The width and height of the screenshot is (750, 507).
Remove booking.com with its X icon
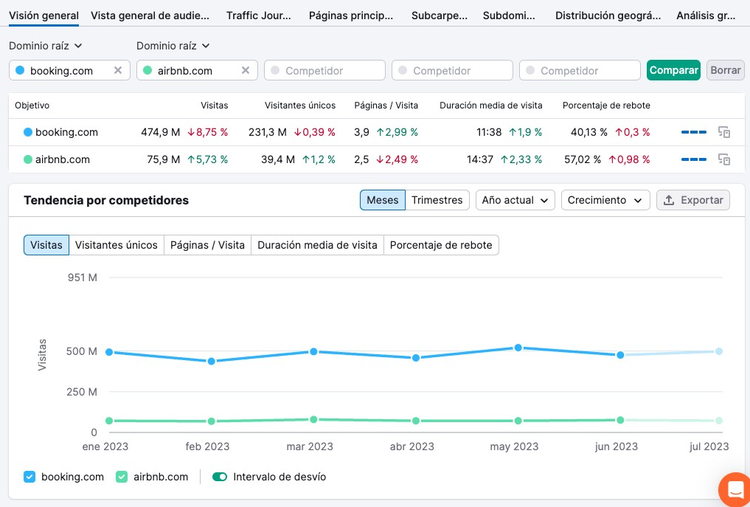point(118,70)
